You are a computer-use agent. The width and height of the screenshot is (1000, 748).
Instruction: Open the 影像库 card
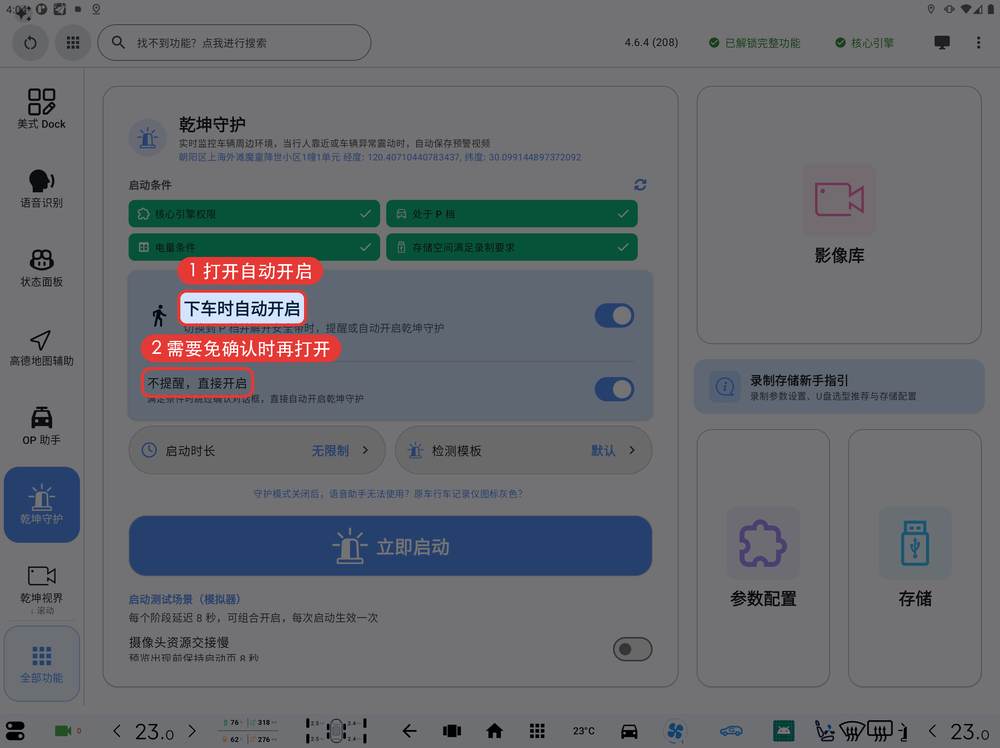click(839, 215)
